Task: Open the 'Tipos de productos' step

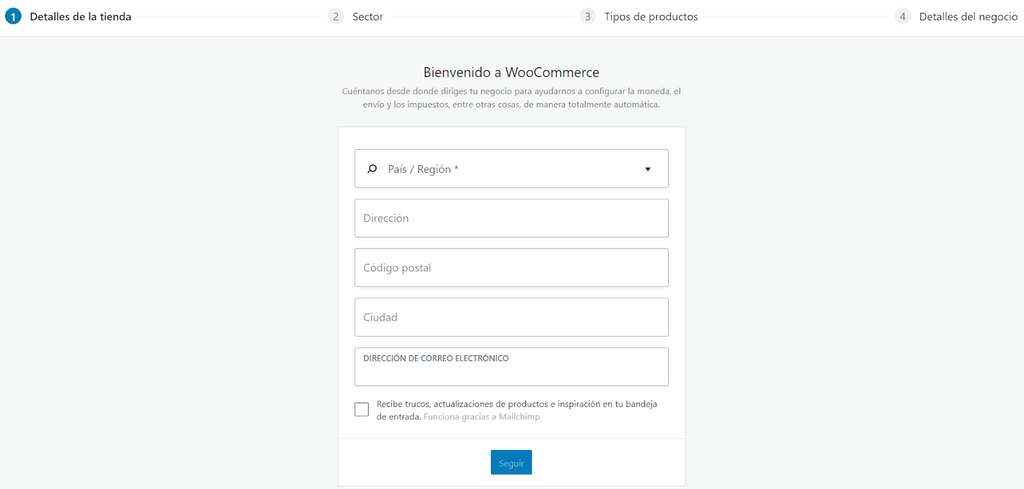Action: coord(651,17)
